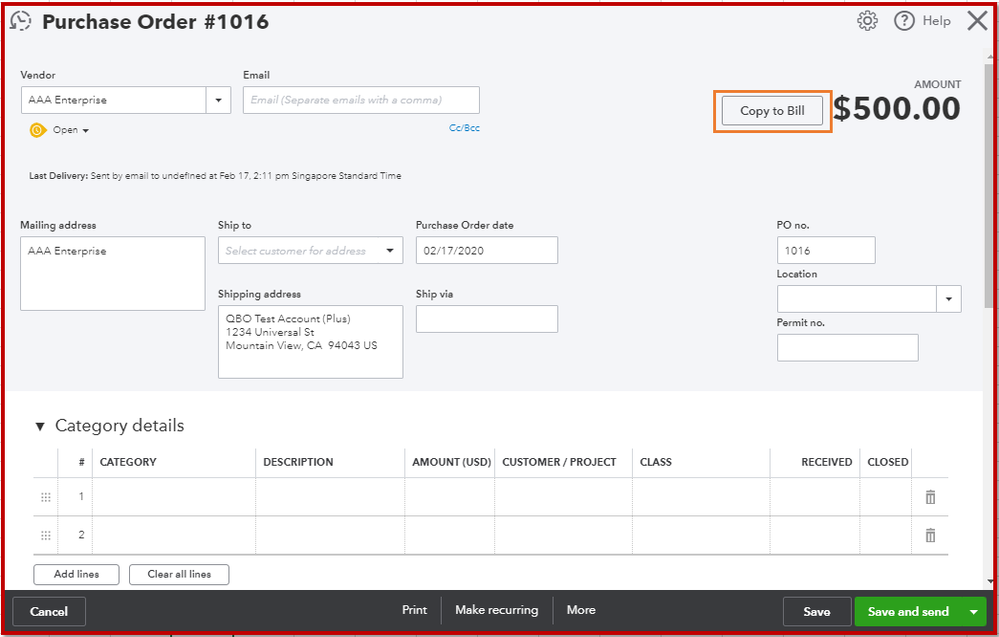This screenshot has width=999, height=637.
Task: Click the Save button
Action: [817, 612]
